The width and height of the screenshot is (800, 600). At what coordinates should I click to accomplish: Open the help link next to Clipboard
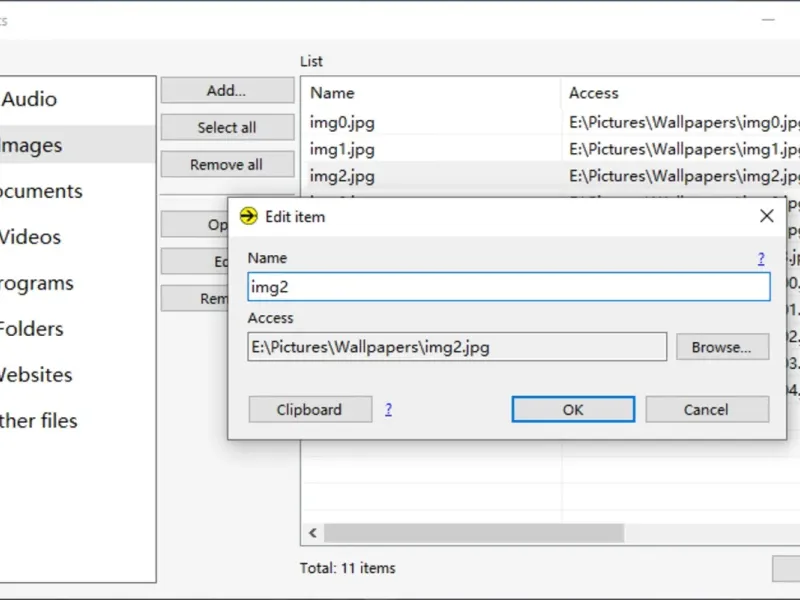(388, 409)
